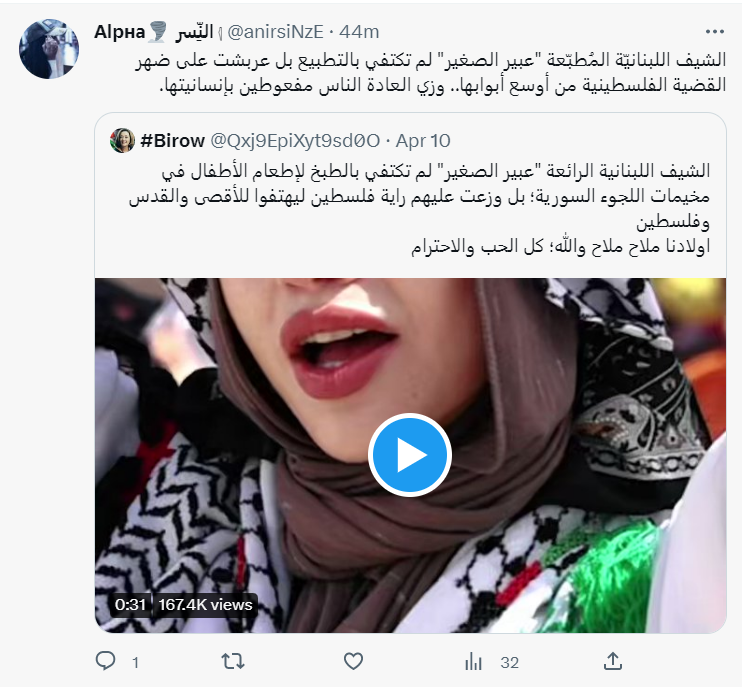Click the 0:31 video duration badge
This screenshot has width=742, height=687.
(x=130, y=605)
